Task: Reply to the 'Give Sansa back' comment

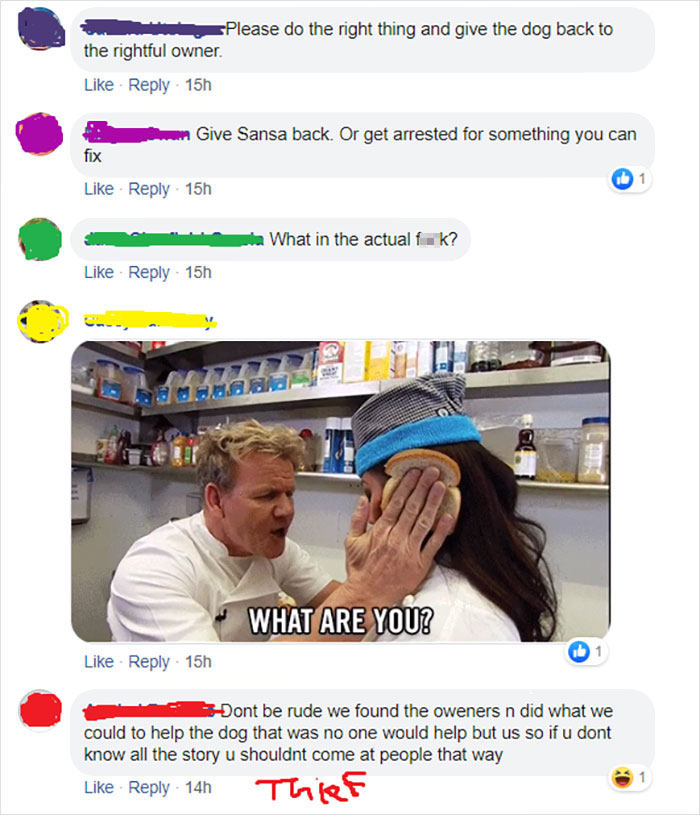Action: [149, 189]
